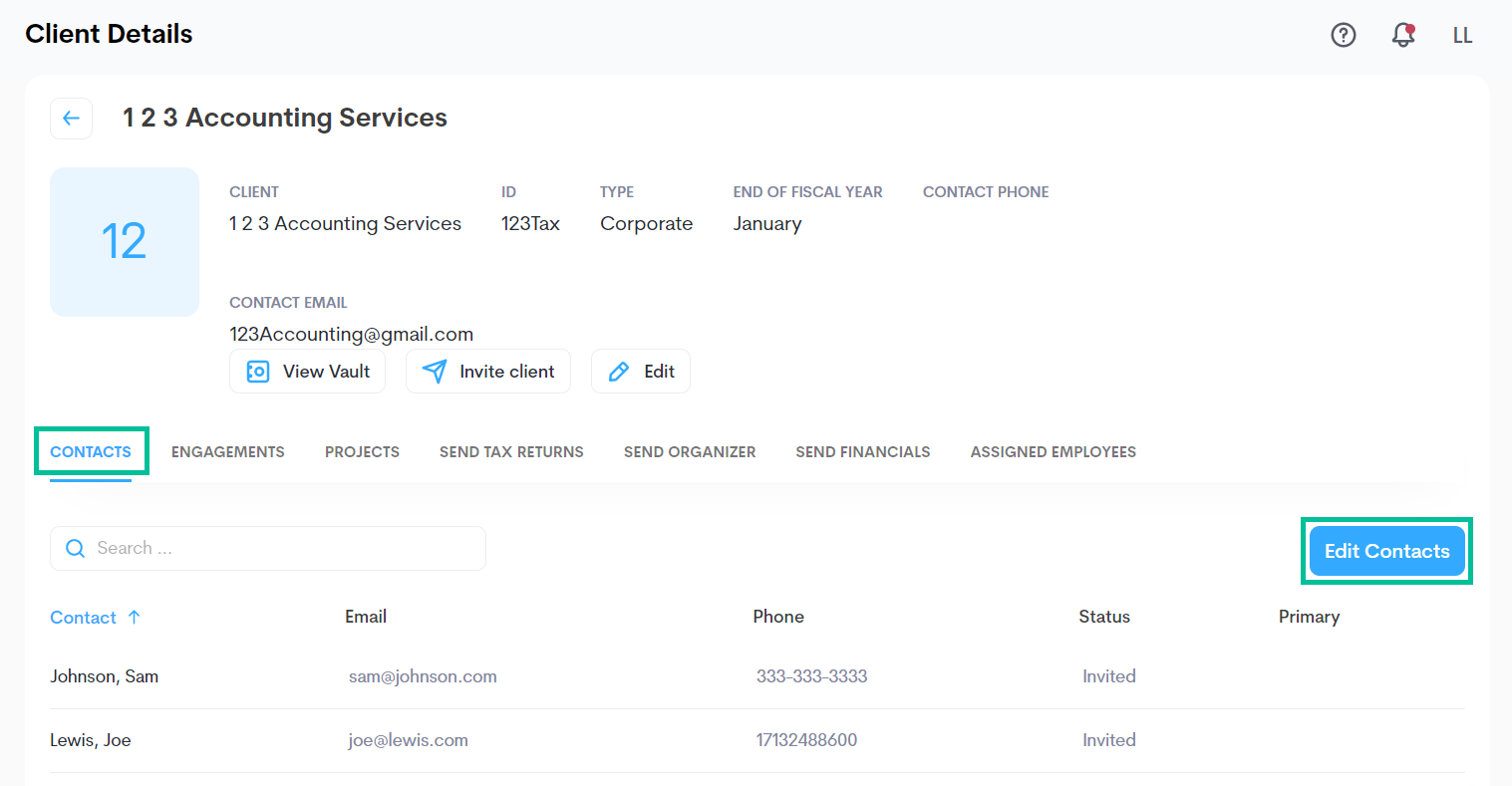
Task: Select the Lewis, Joe contact row
Action: click(91, 740)
